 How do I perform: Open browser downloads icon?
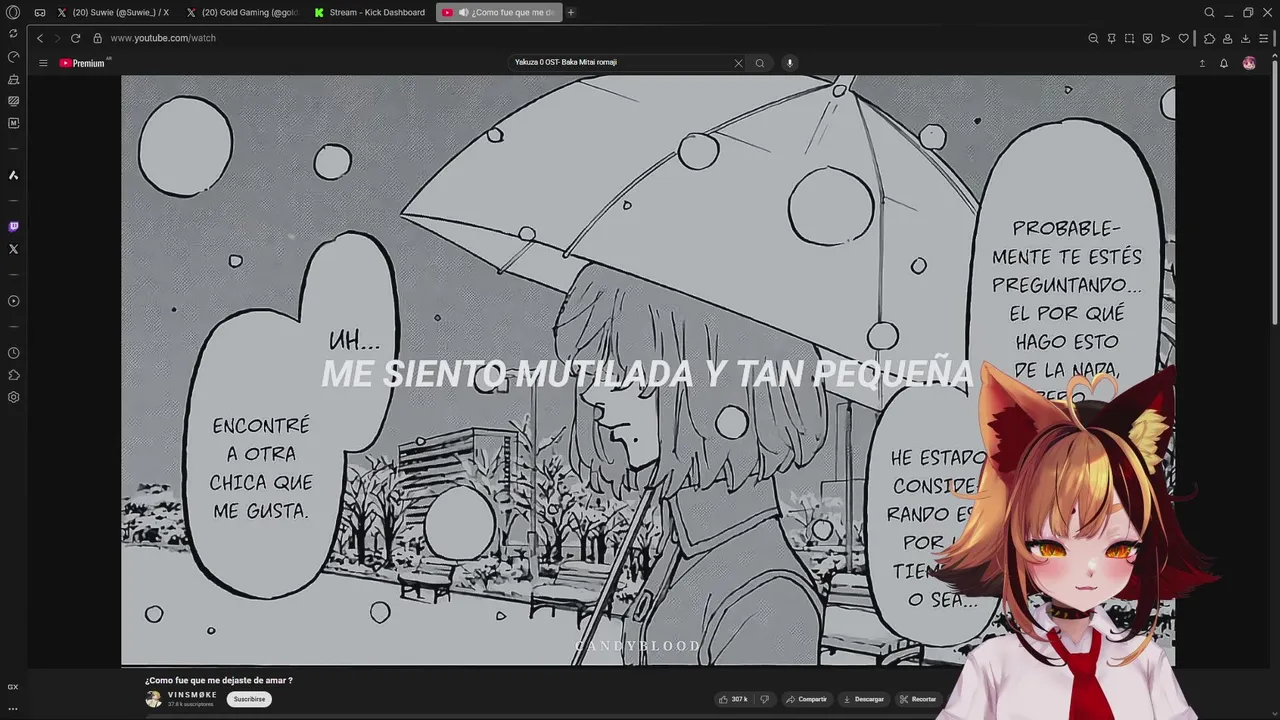point(1245,38)
